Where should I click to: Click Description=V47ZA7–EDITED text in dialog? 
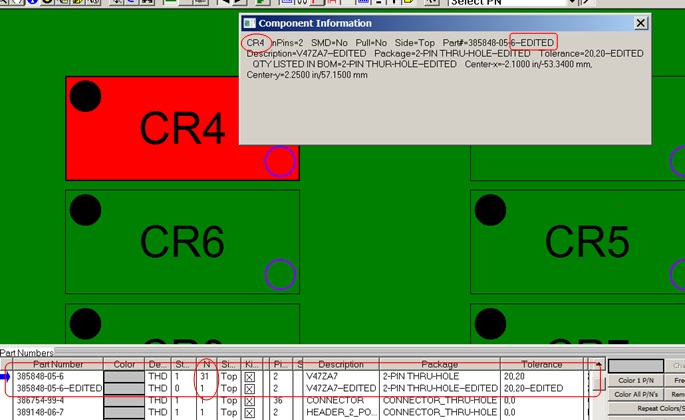pos(306,54)
